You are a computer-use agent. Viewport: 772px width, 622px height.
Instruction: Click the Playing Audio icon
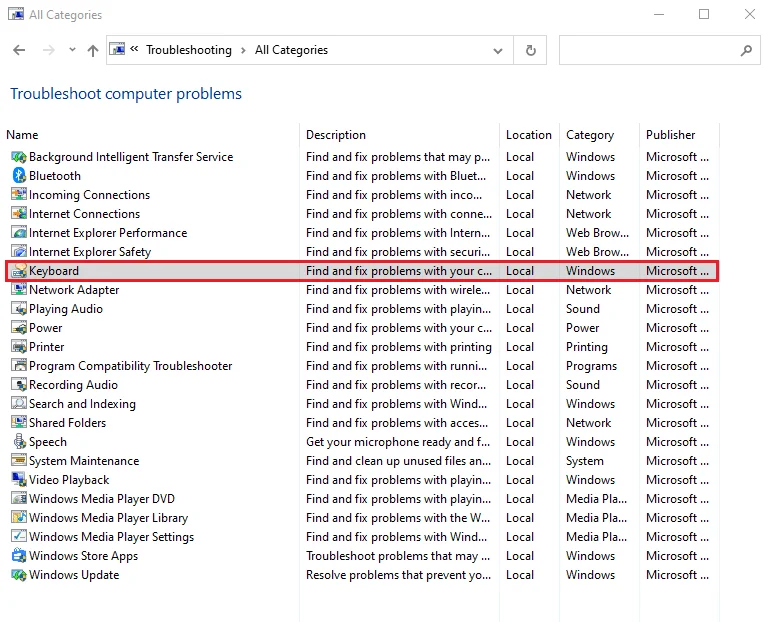pos(19,309)
